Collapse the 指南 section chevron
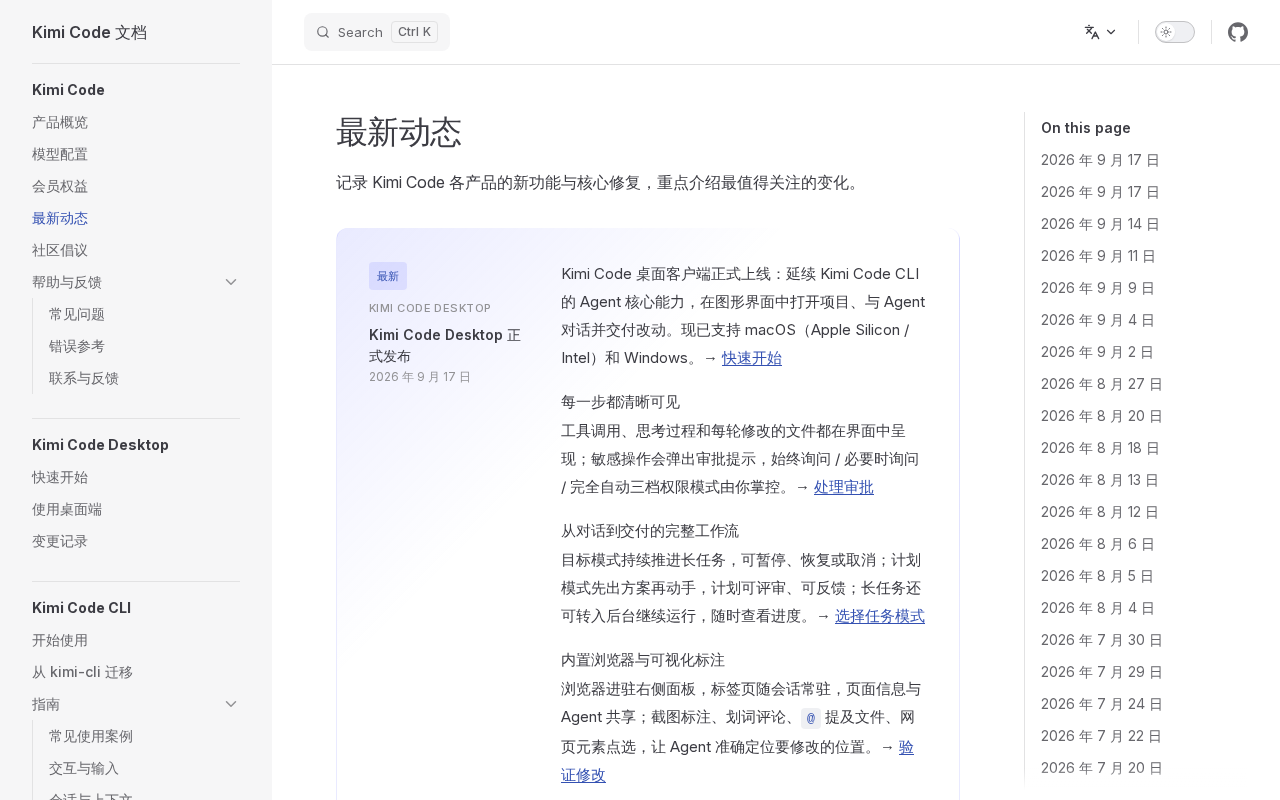The width and height of the screenshot is (1280, 800). [x=231, y=704]
